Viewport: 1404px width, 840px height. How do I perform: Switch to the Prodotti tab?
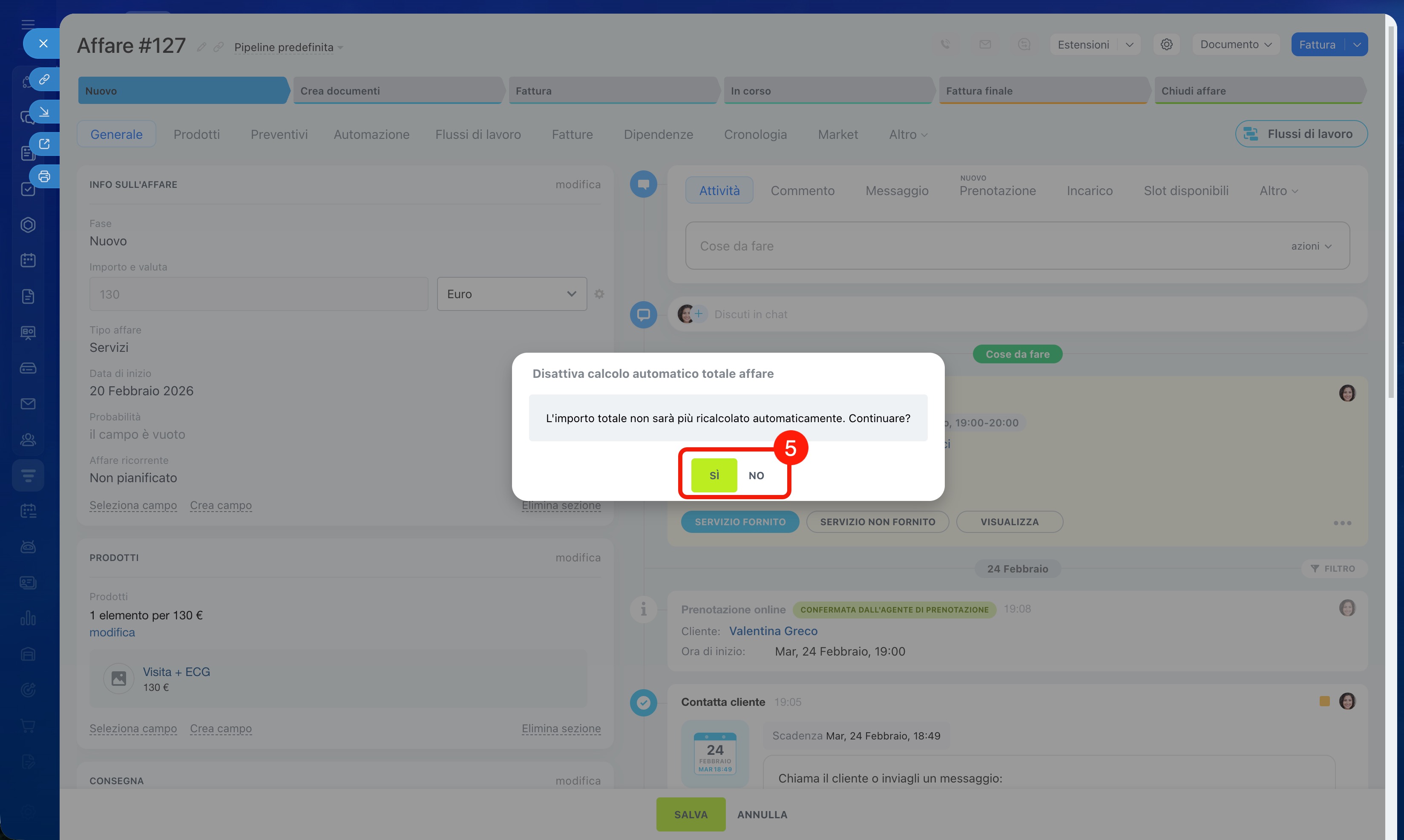pyautogui.click(x=196, y=134)
